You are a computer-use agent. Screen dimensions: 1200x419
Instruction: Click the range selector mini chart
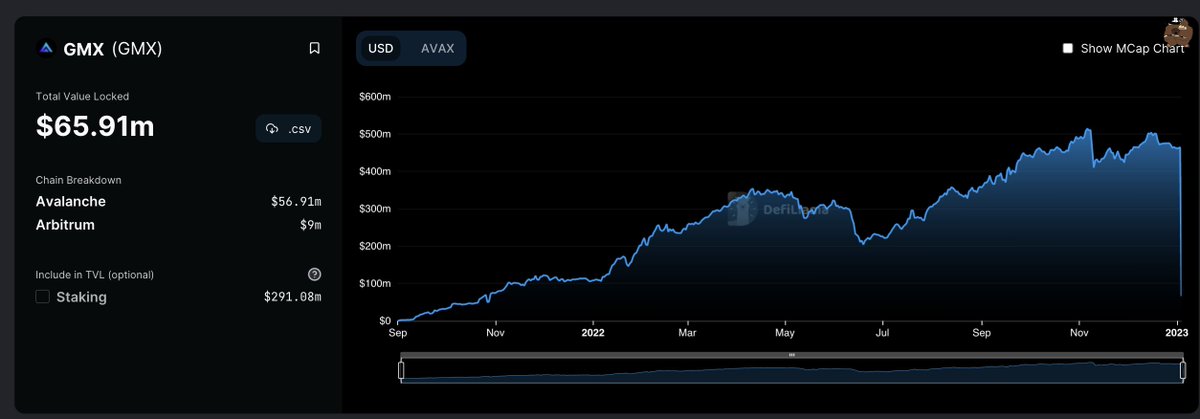click(x=791, y=371)
